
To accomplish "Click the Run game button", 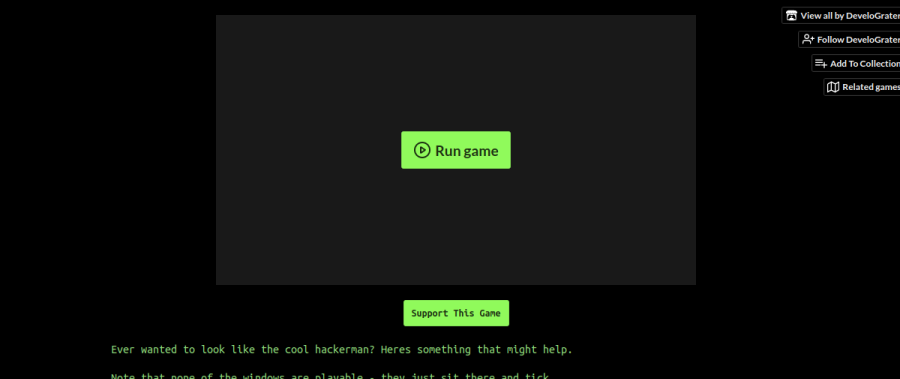I will (456, 150).
